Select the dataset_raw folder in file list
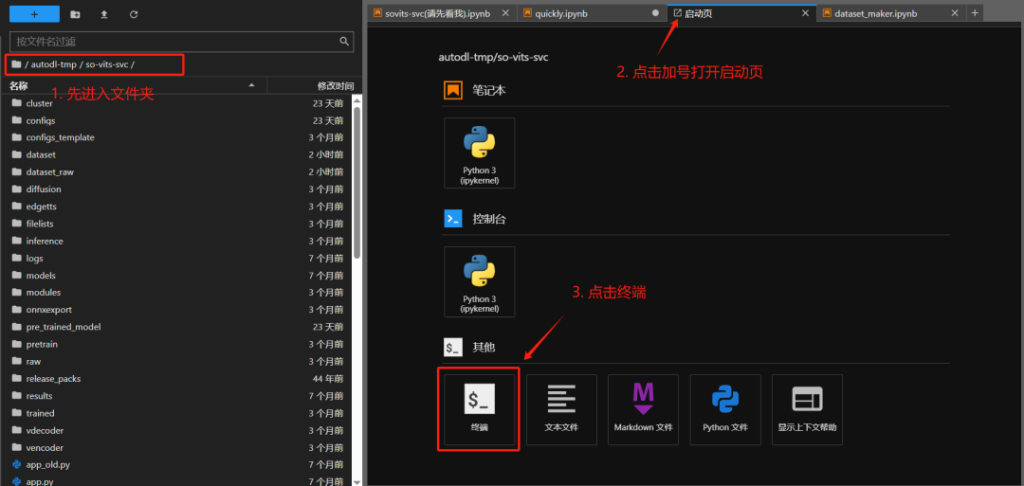This screenshot has height=486, width=1024. point(50,172)
